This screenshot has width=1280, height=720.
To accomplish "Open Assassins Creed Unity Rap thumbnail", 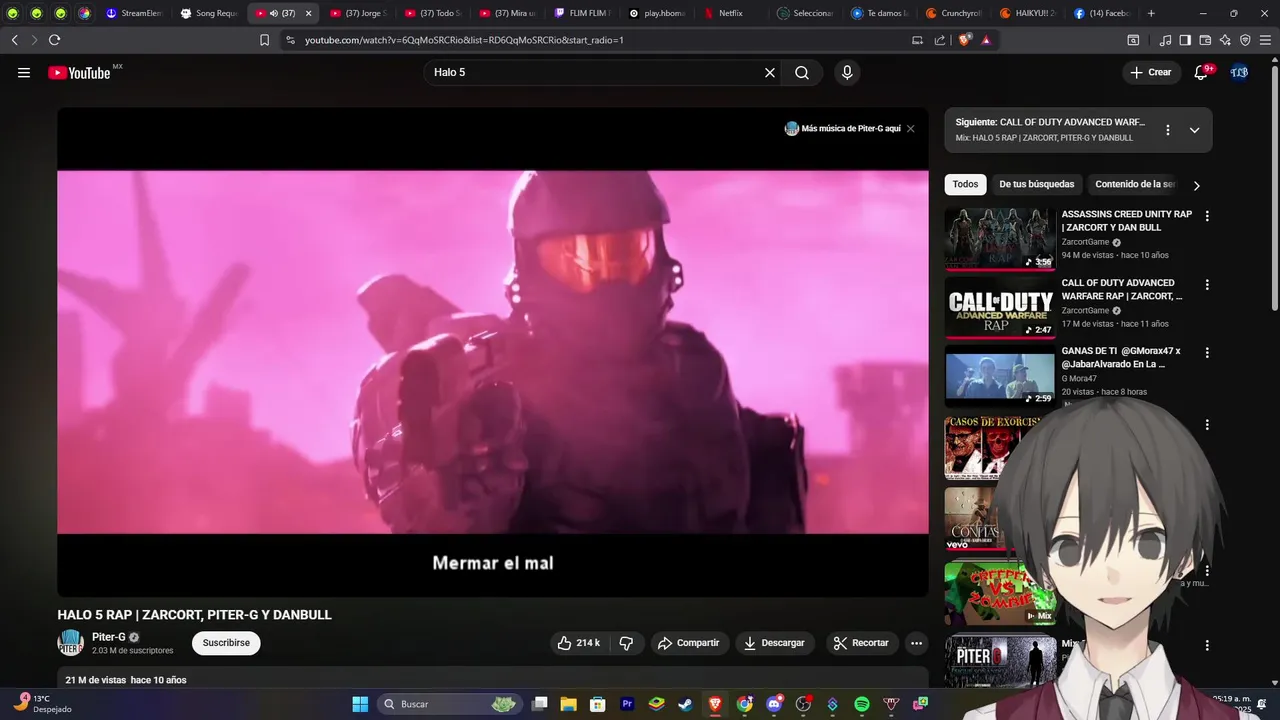I will 1000,239.
